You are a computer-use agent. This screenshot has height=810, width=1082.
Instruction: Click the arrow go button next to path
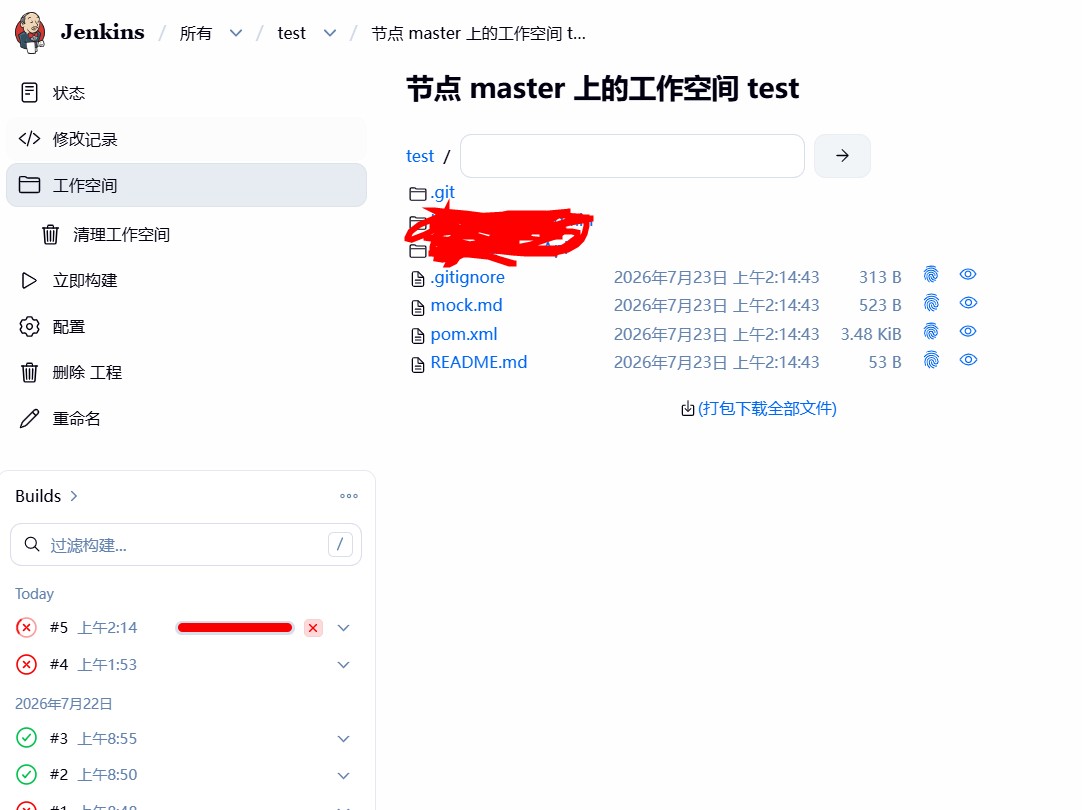pos(842,156)
